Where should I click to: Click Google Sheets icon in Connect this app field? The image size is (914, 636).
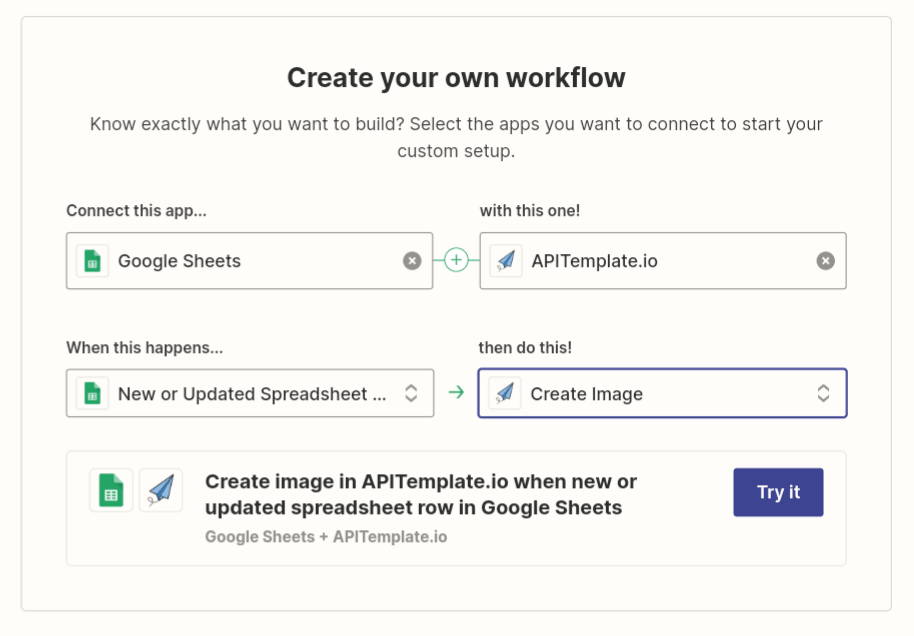click(93, 261)
